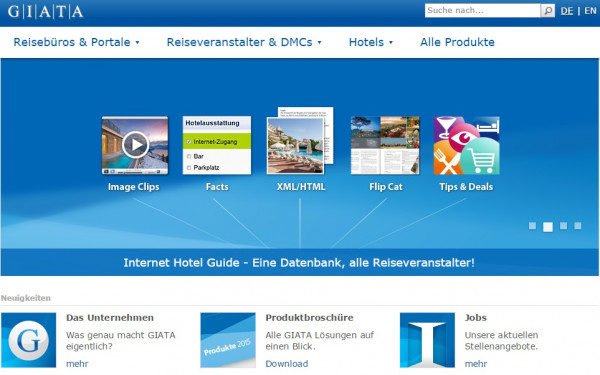Go to Alle Produkte
600x375 pixels.
(x=457, y=42)
